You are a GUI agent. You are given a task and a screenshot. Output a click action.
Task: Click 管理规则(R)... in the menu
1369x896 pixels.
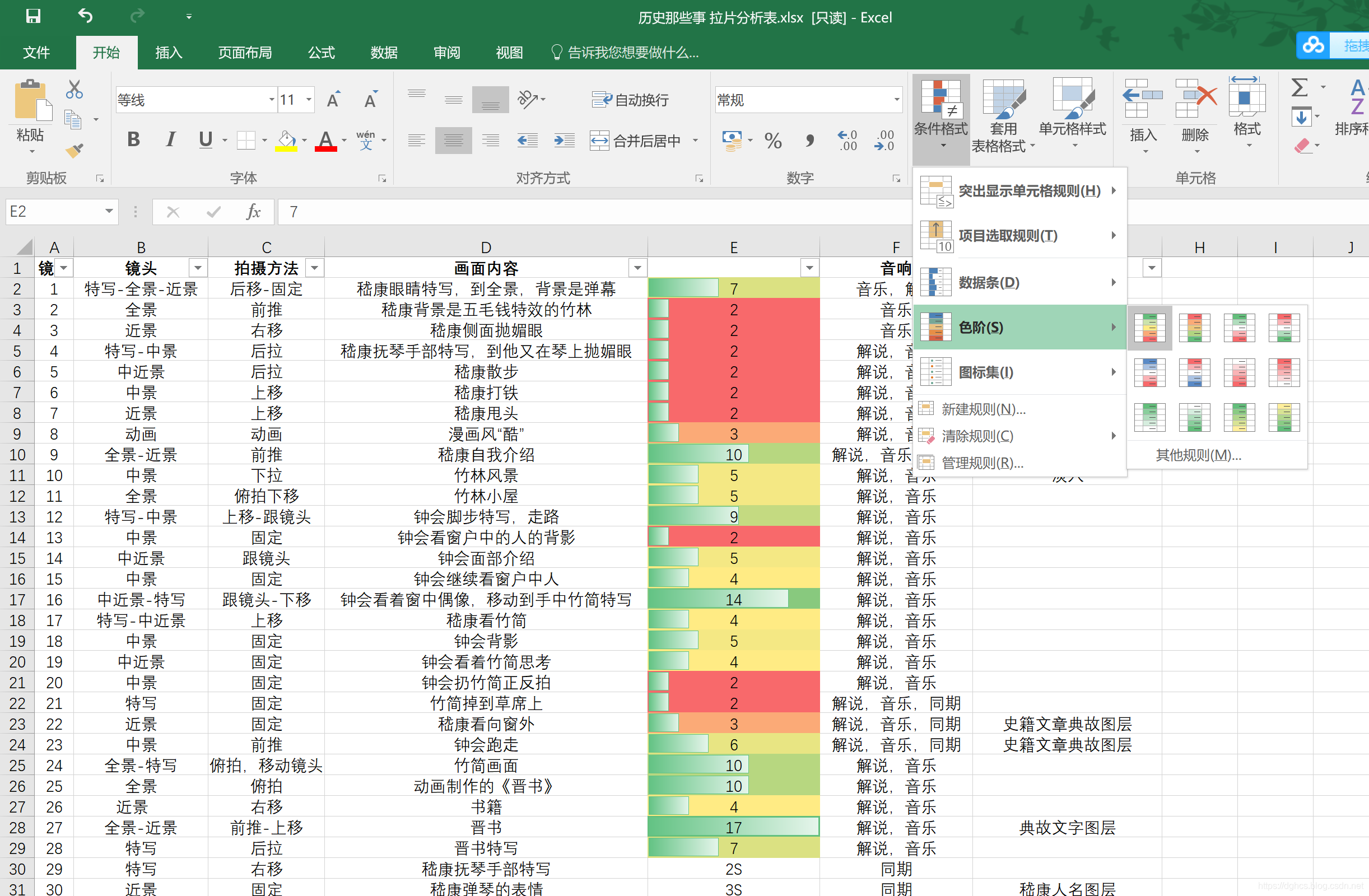[x=982, y=463]
